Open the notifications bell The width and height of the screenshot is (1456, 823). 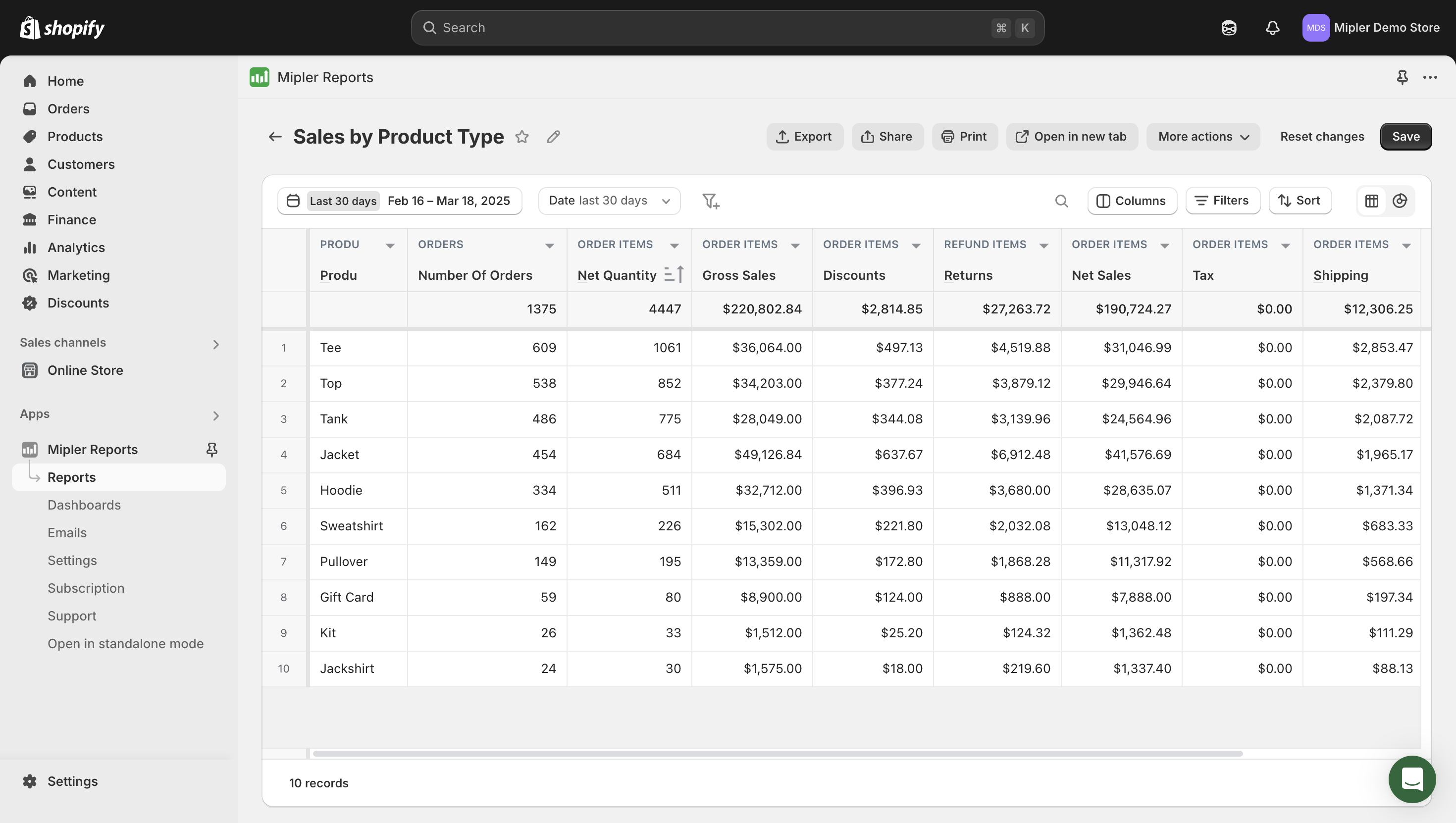click(x=1272, y=28)
